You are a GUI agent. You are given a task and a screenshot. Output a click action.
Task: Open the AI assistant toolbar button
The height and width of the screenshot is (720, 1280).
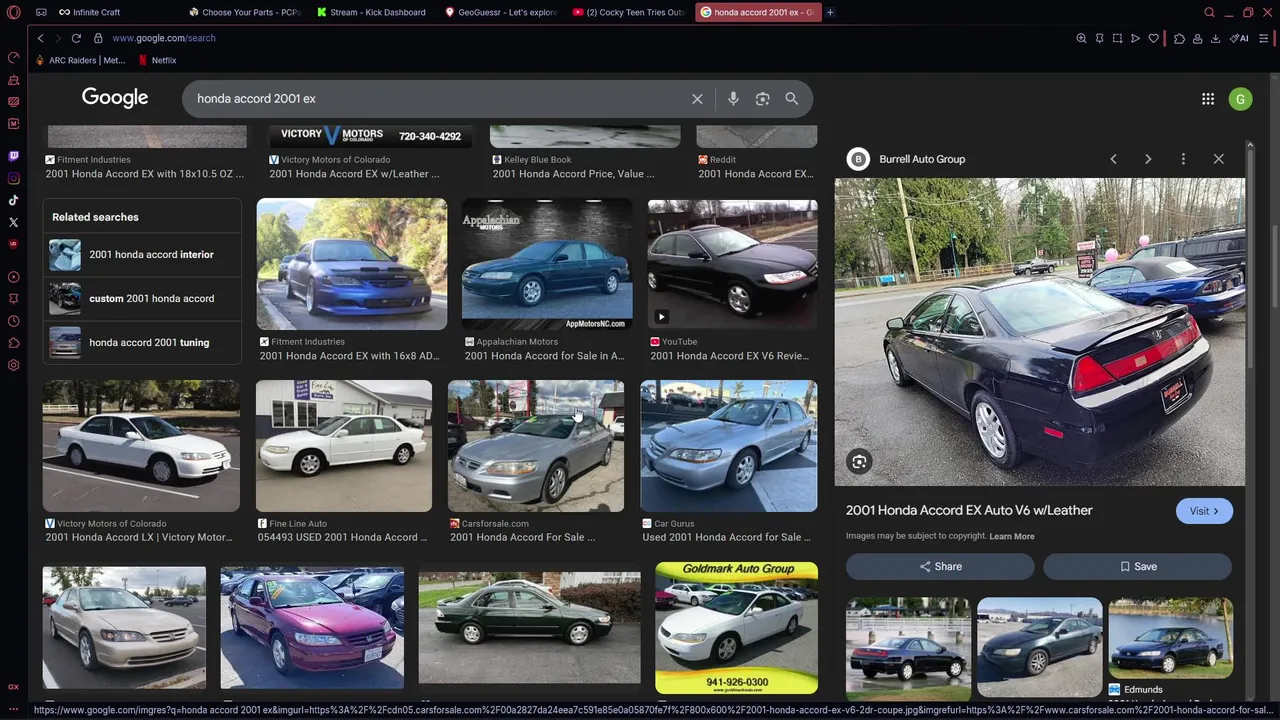coord(1239,38)
